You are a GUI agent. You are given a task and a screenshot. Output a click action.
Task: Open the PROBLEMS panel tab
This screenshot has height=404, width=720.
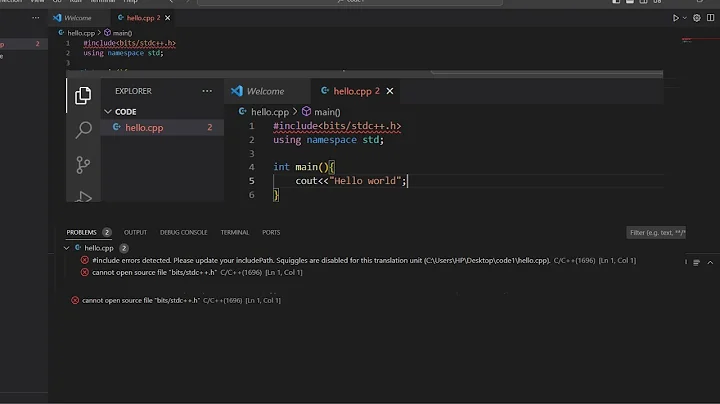coord(81,232)
